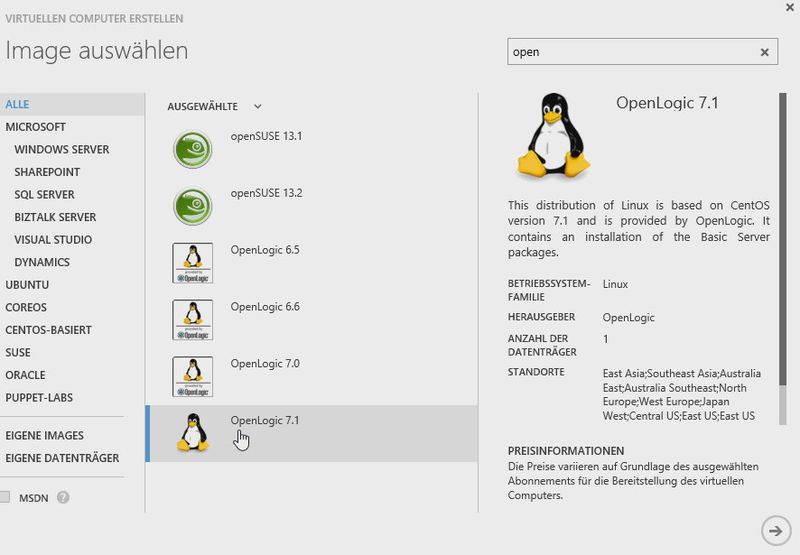Click the PREISINFORMATIONEN heading
The width and height of the screenshot is (800, 555).
coord(566,451)
